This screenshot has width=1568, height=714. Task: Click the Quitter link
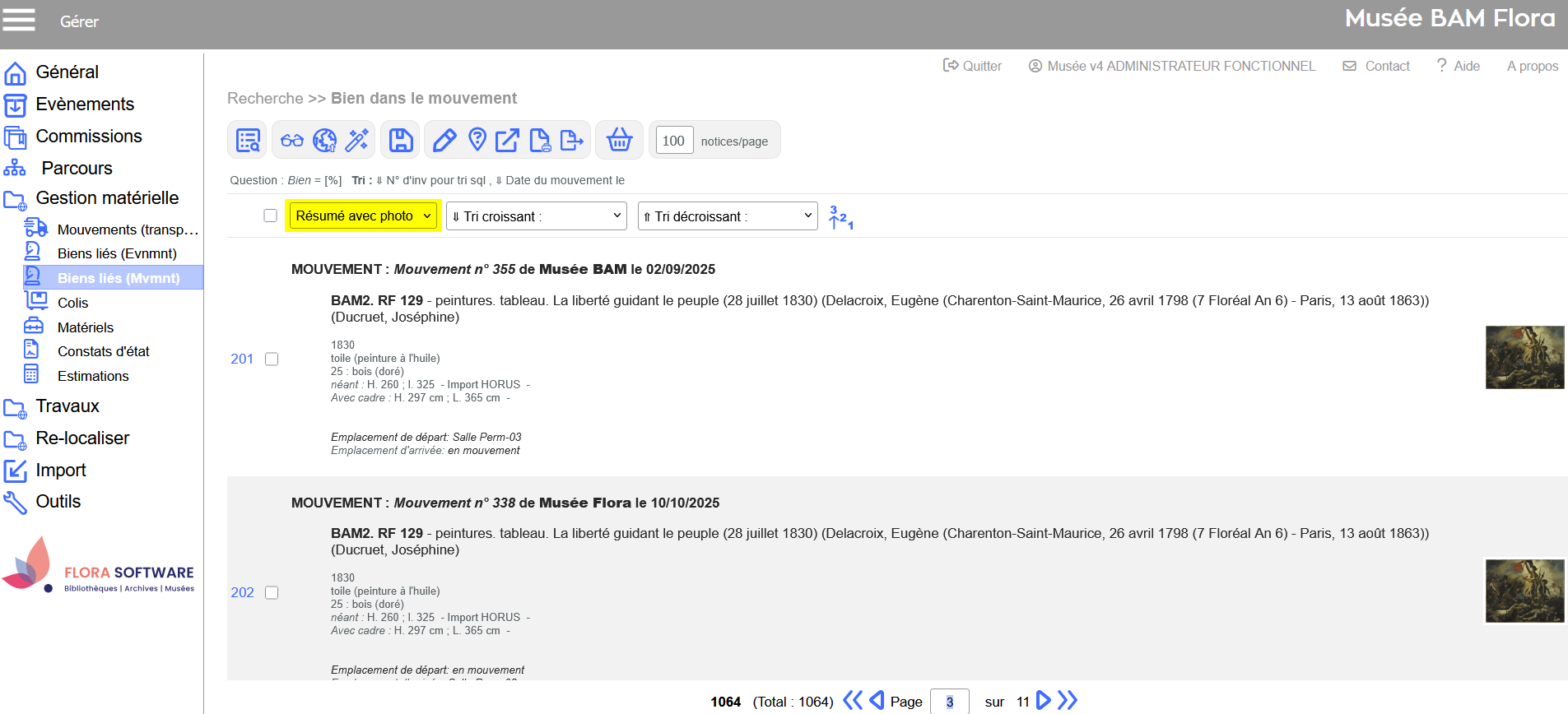pos(973,66)
